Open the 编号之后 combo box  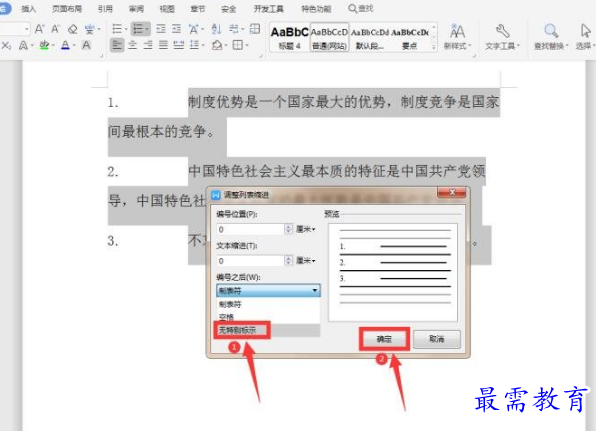click(x=268, y=291)
